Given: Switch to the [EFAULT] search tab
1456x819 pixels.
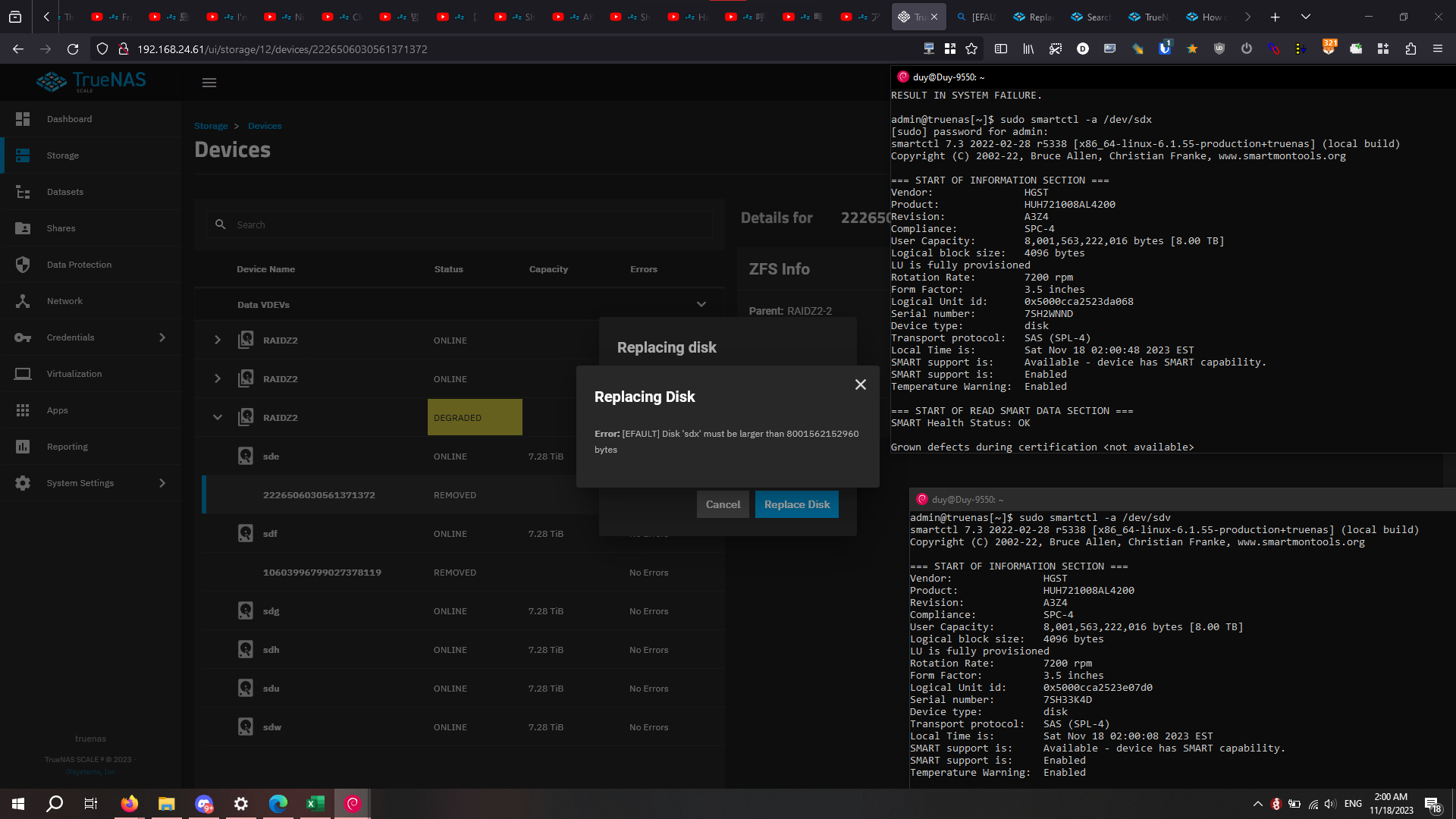Looking at the screenshot, I should point(977,17).
